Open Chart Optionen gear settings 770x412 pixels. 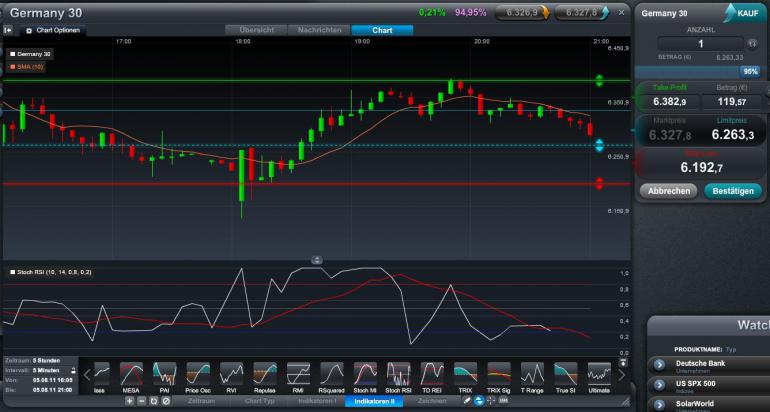pyautogui.click(x=29, y=31)
